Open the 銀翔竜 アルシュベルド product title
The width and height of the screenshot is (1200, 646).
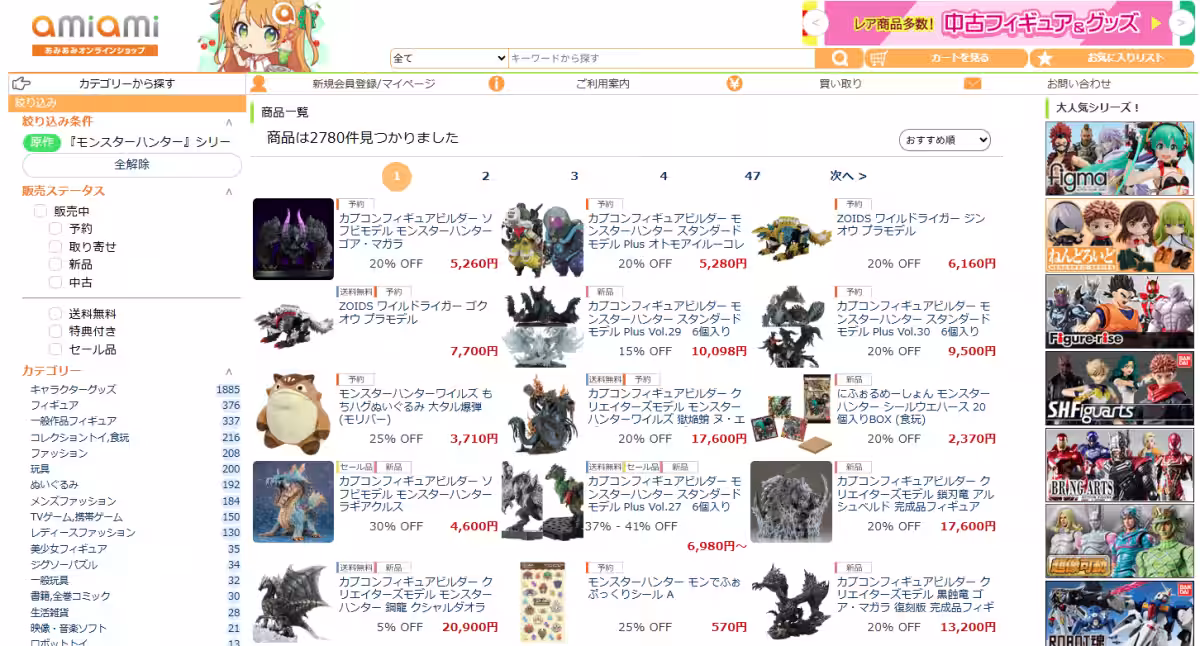(x=913, y=494)
